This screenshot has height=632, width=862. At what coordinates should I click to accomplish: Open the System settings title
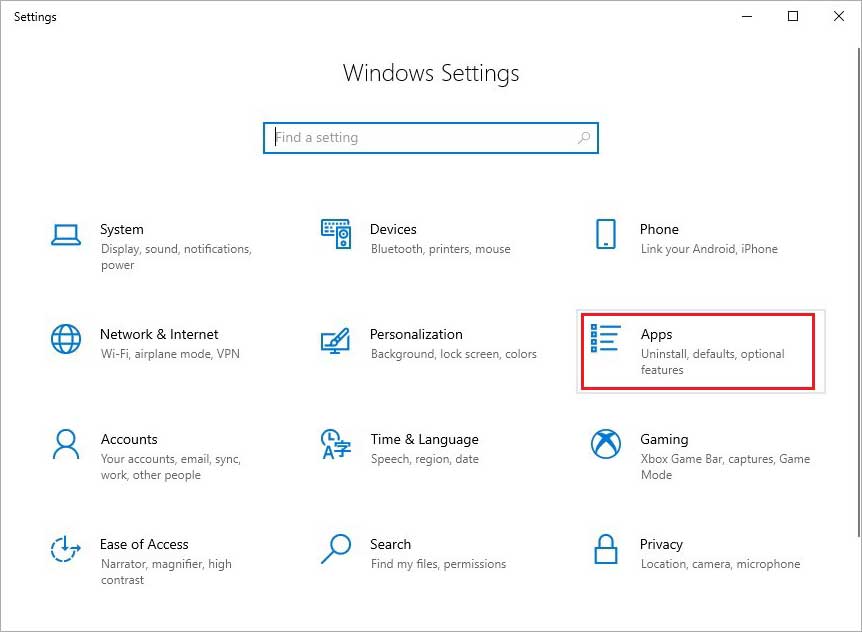(x=121, y=229)
